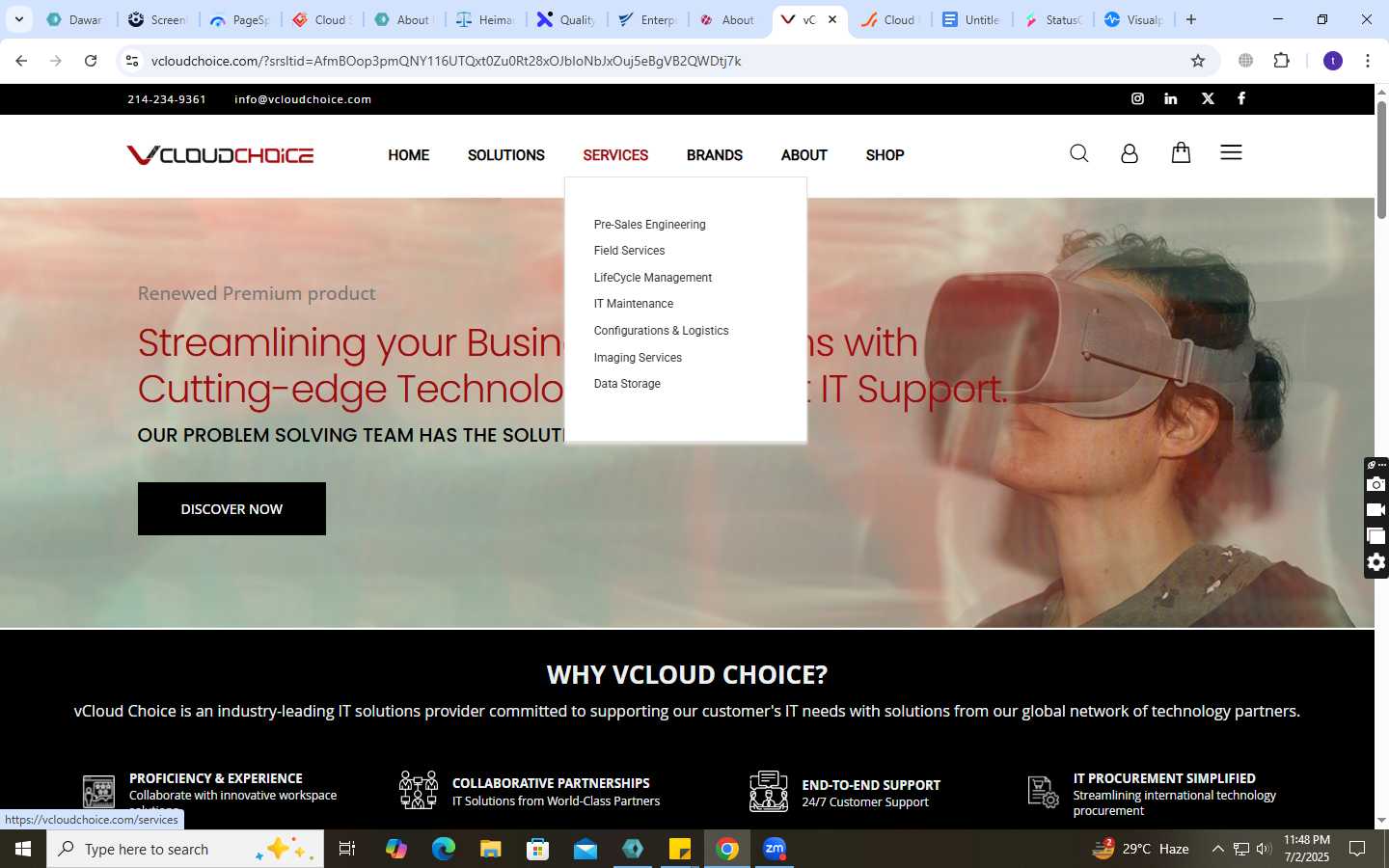Open SHOP navigation menu
This screenshot has width=1389, height=868.
tap(885, 155)
